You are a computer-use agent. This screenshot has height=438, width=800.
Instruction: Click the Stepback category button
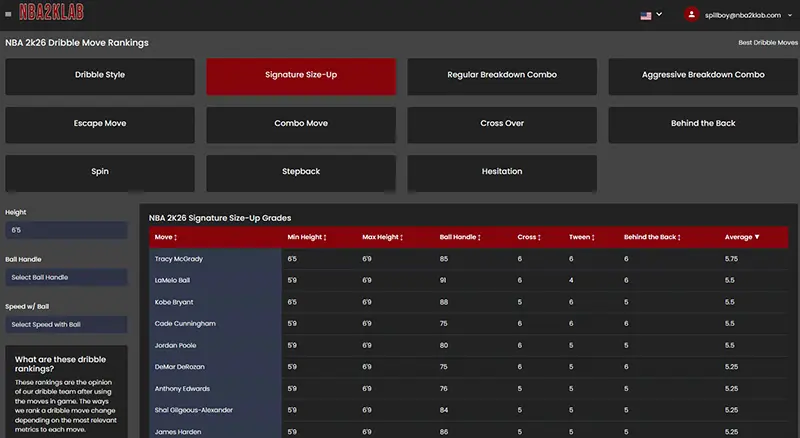pos(301,172)
